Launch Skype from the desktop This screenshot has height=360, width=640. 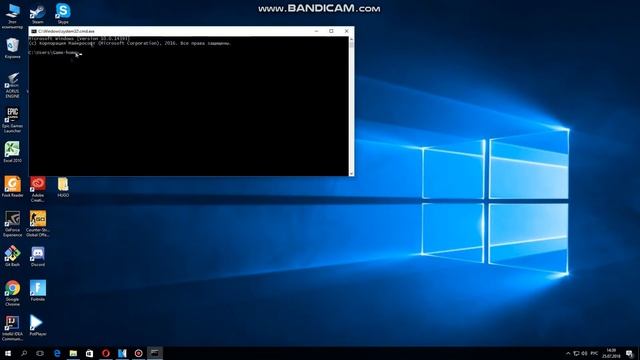tap(63, 13)
